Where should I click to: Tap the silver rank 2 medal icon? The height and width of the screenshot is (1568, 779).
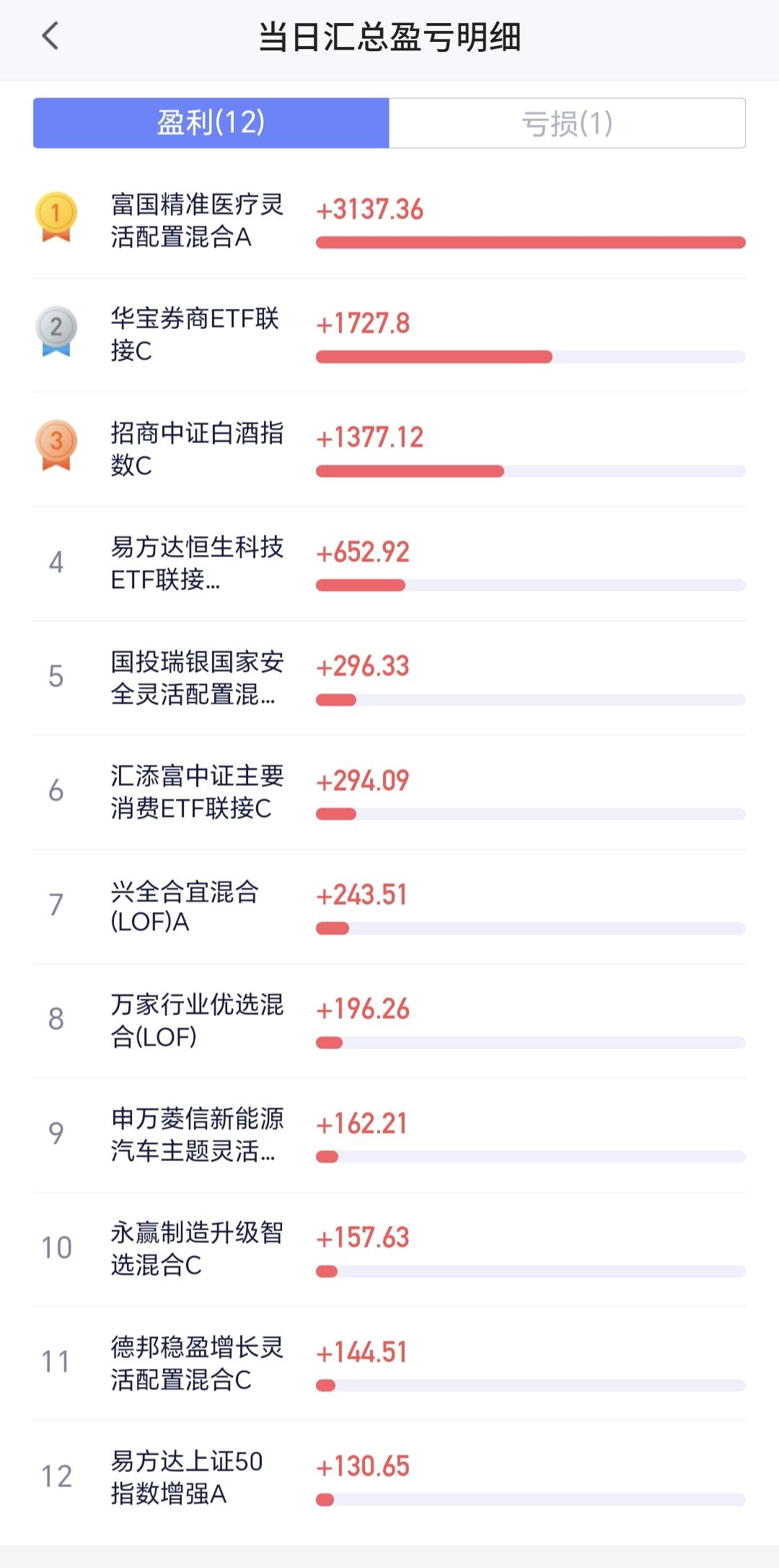(x=56, y=331)
